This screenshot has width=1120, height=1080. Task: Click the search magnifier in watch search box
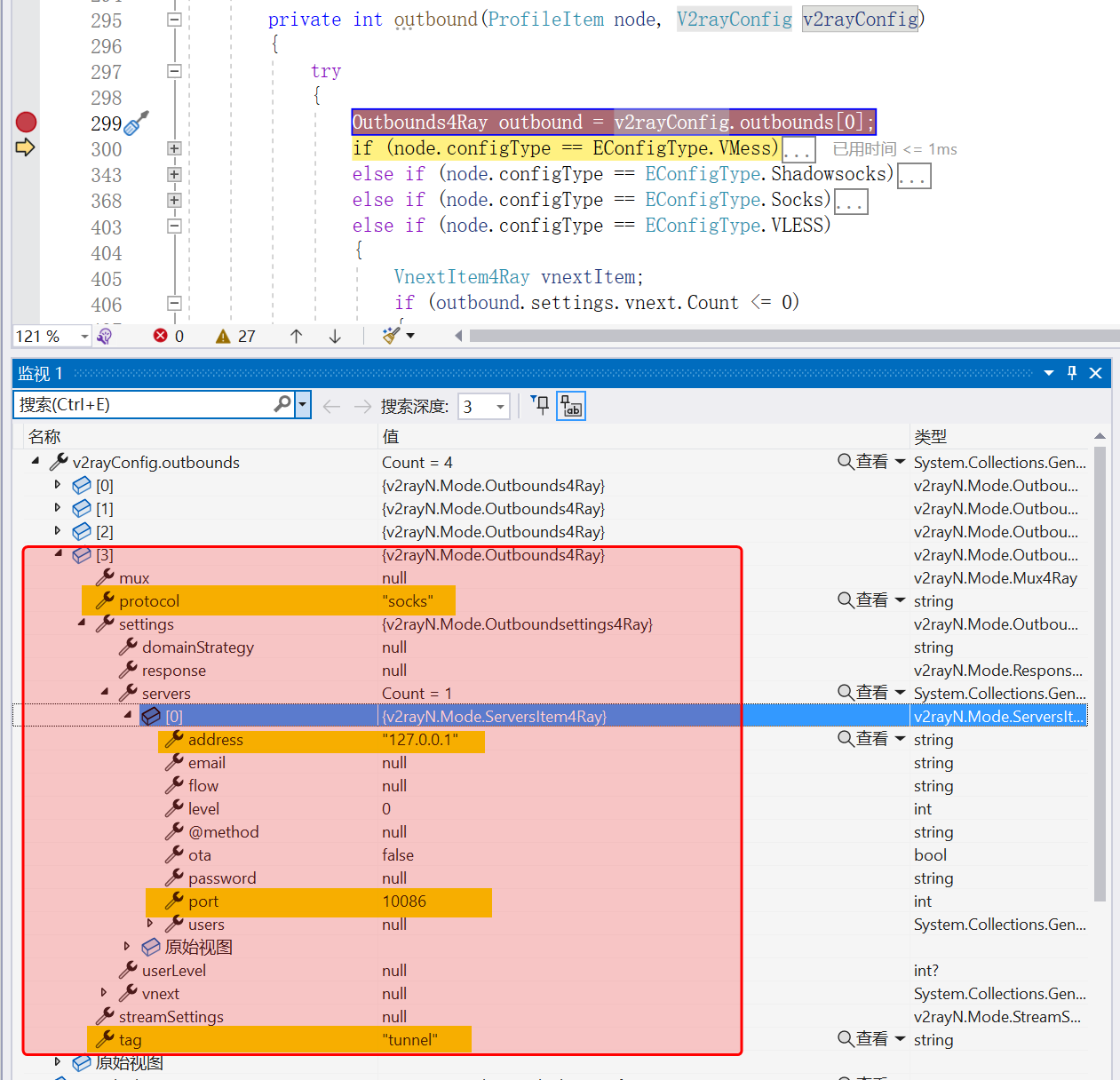click(x=282, y=404)
